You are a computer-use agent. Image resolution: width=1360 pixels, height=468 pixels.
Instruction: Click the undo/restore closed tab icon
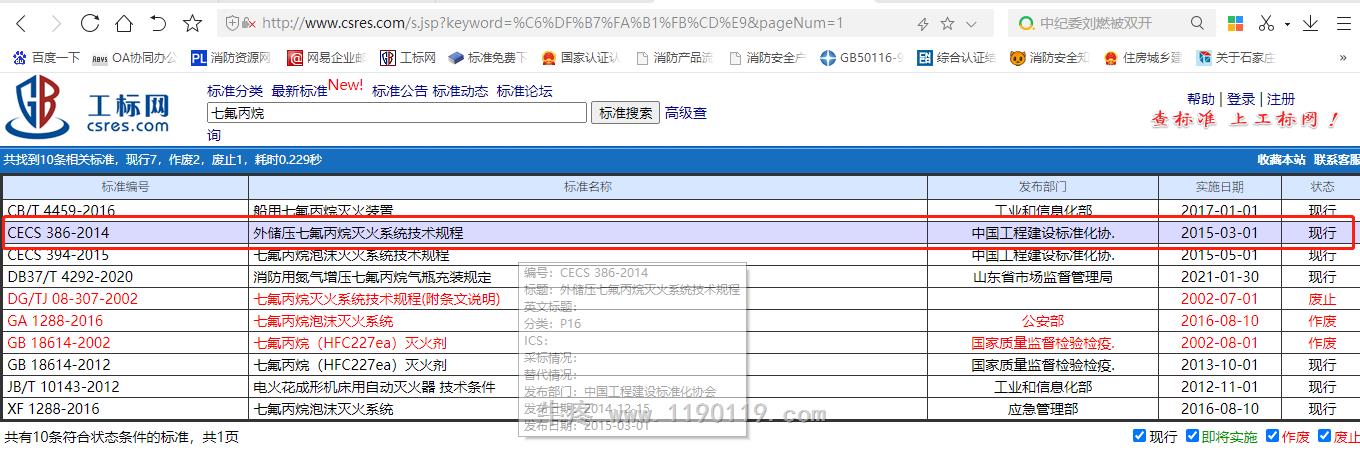pyautogui.click(x=158, y=23)
